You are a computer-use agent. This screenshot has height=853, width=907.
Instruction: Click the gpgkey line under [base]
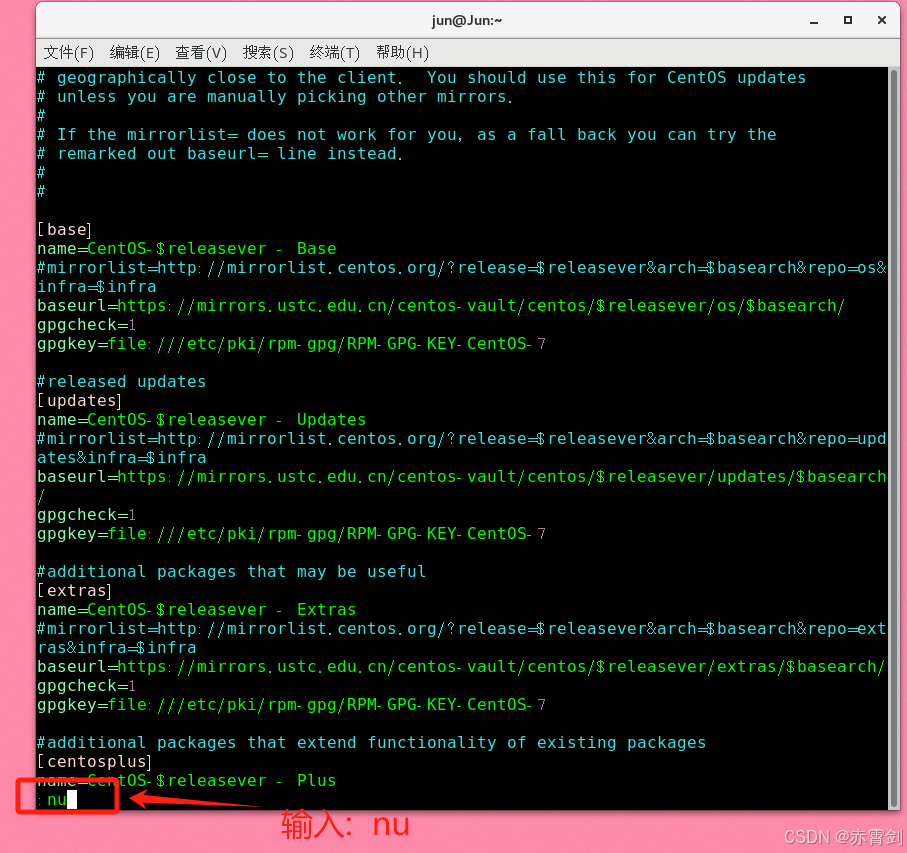pyautogui.click(x=292, y=344)
